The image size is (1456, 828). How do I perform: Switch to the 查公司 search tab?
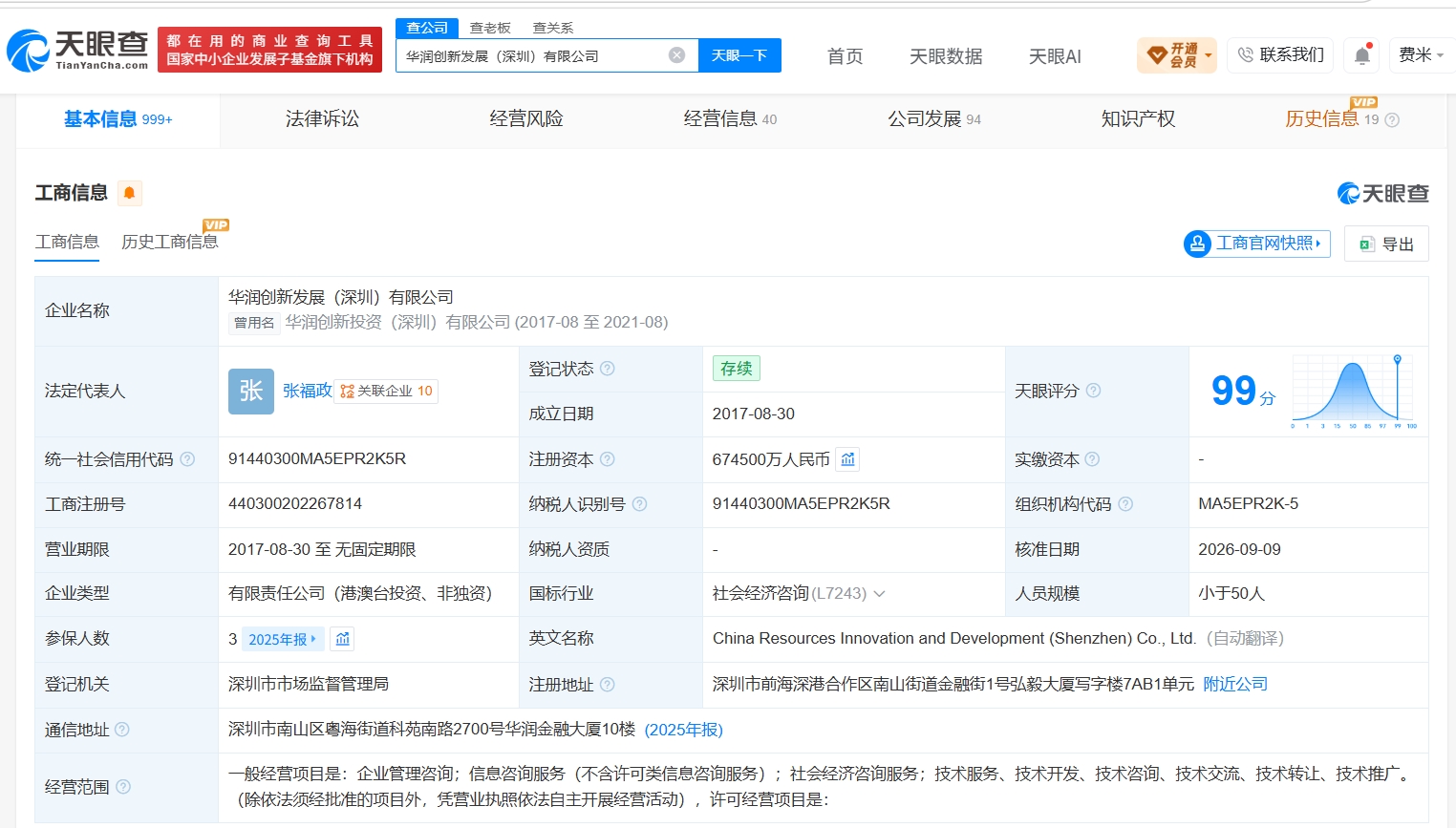(x=427, y=29)
